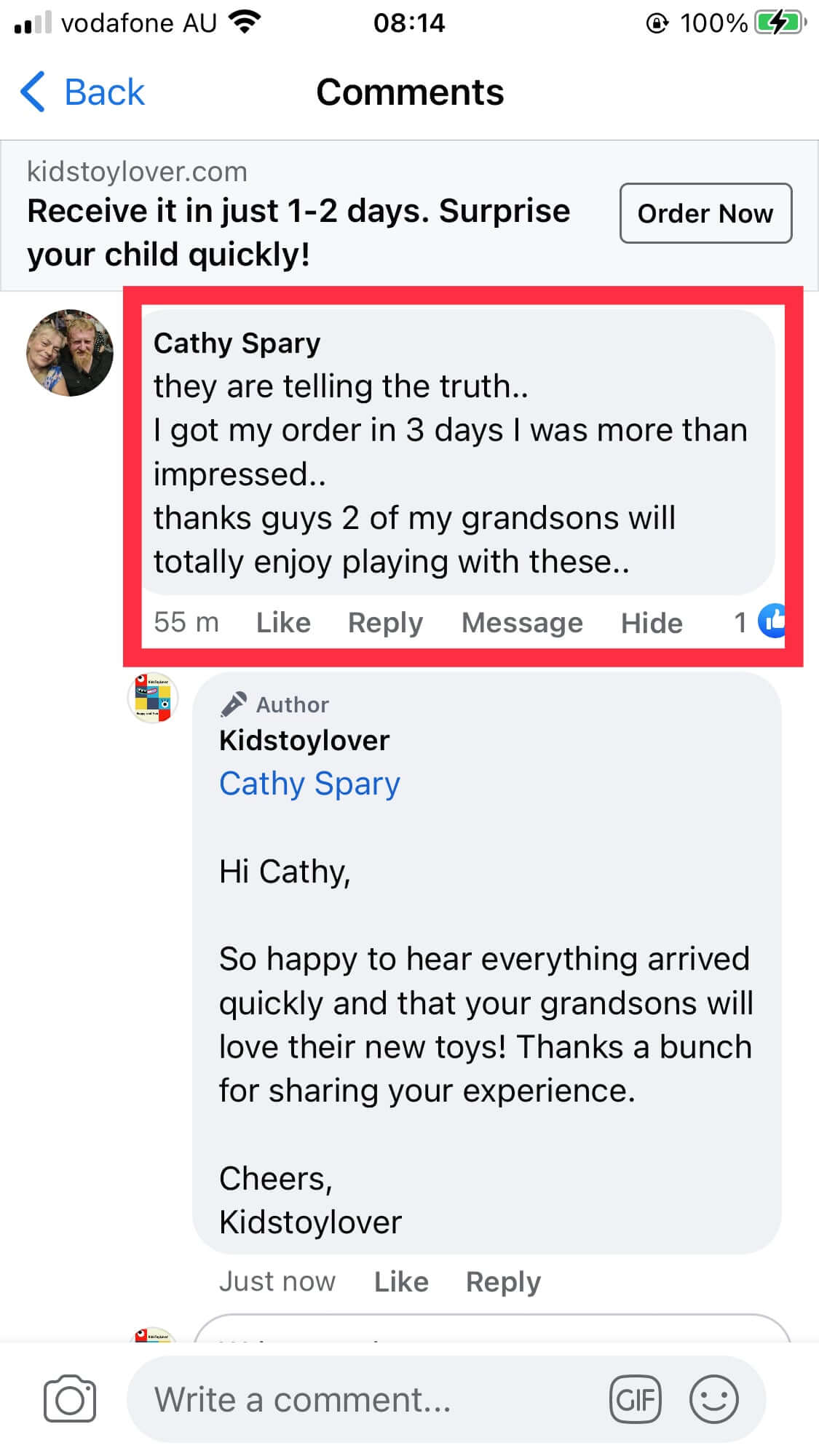Open Cathy Spary's profile picture

70,353
